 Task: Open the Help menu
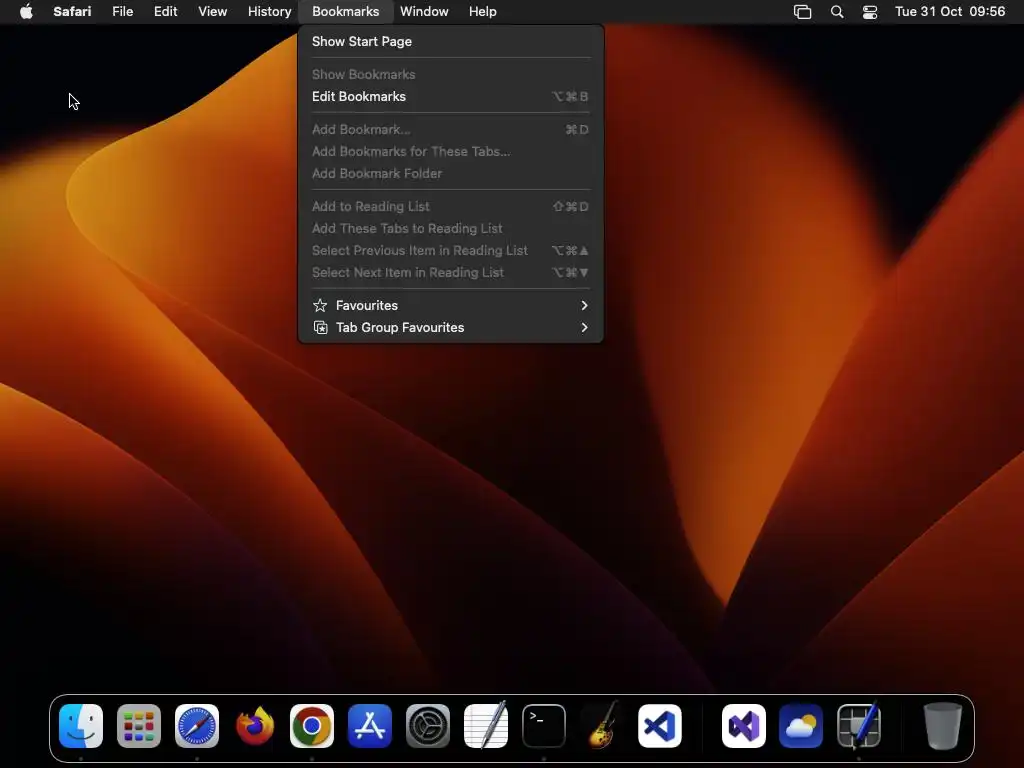click(483, 12)
